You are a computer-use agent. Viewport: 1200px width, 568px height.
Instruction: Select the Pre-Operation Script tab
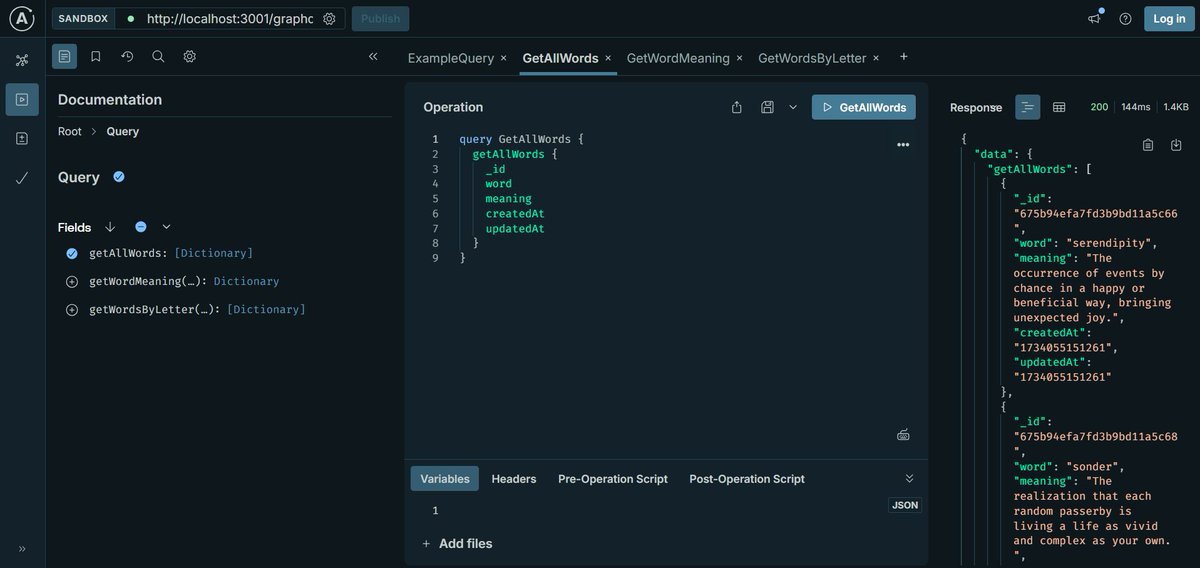coord(613,479)
